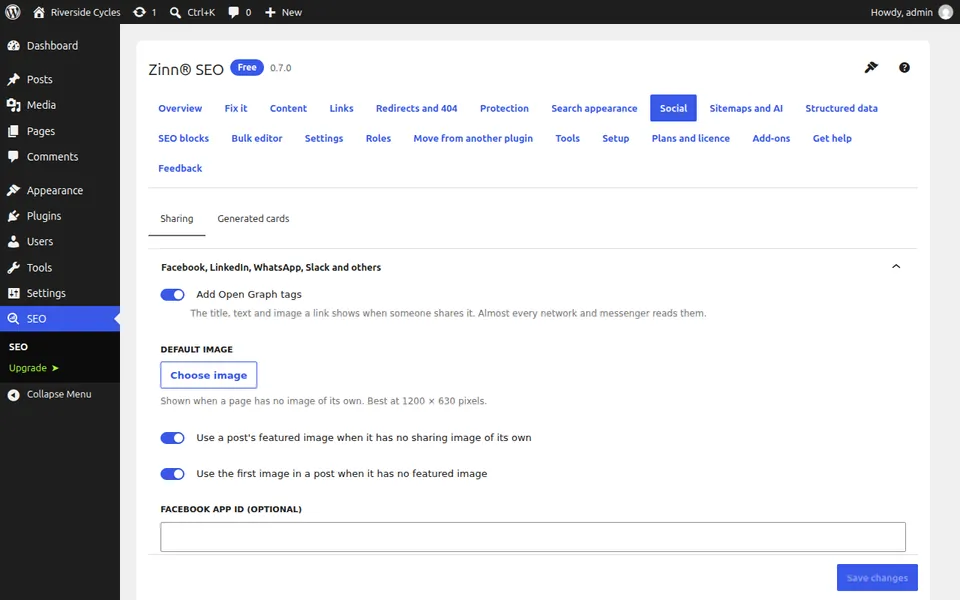This screenshot has width=960, height=600.
Task: Switch to the Overview tab
Action: (x=180, y=108)
